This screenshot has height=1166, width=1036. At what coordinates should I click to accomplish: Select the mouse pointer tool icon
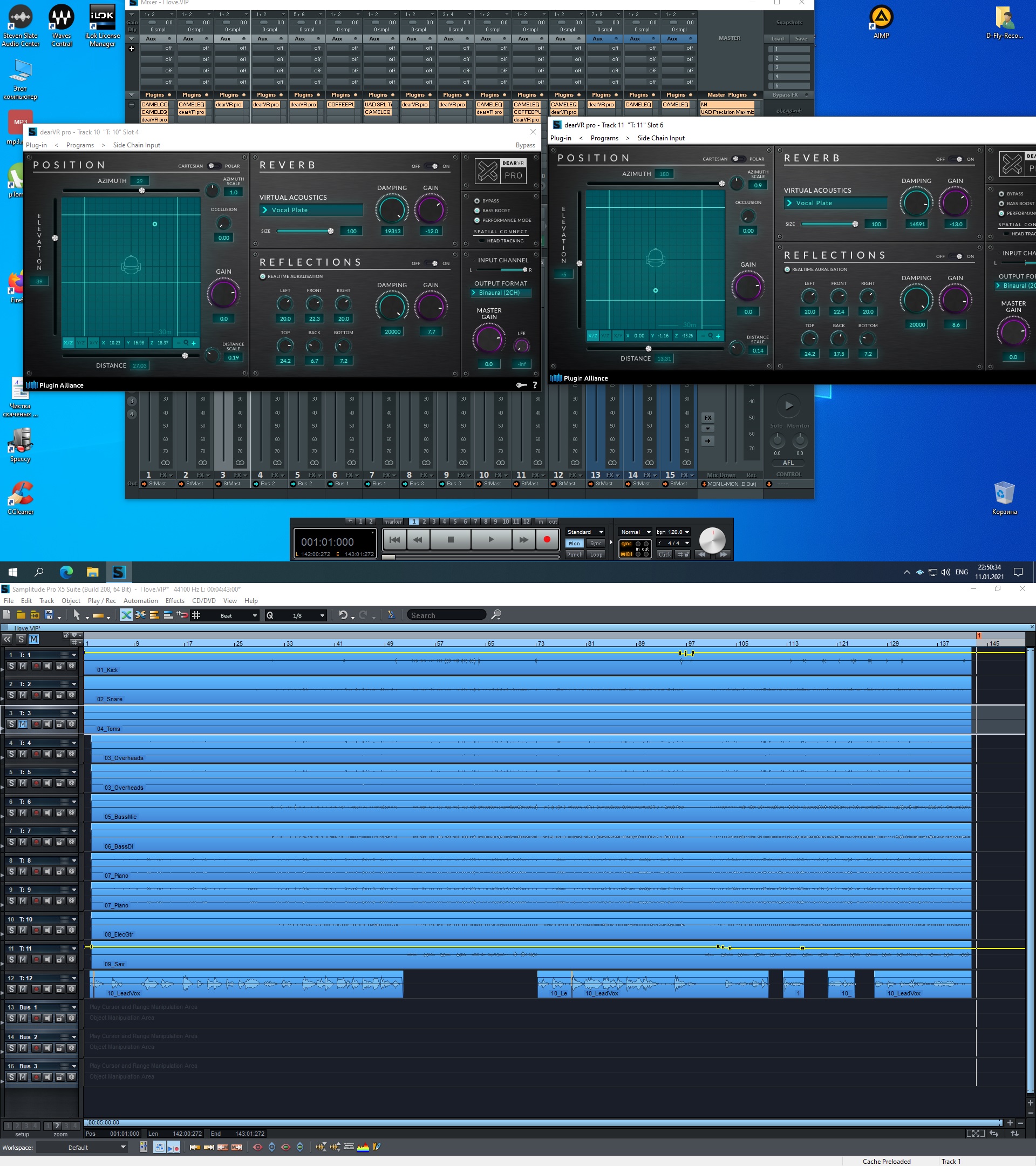[x=77, y=615]
